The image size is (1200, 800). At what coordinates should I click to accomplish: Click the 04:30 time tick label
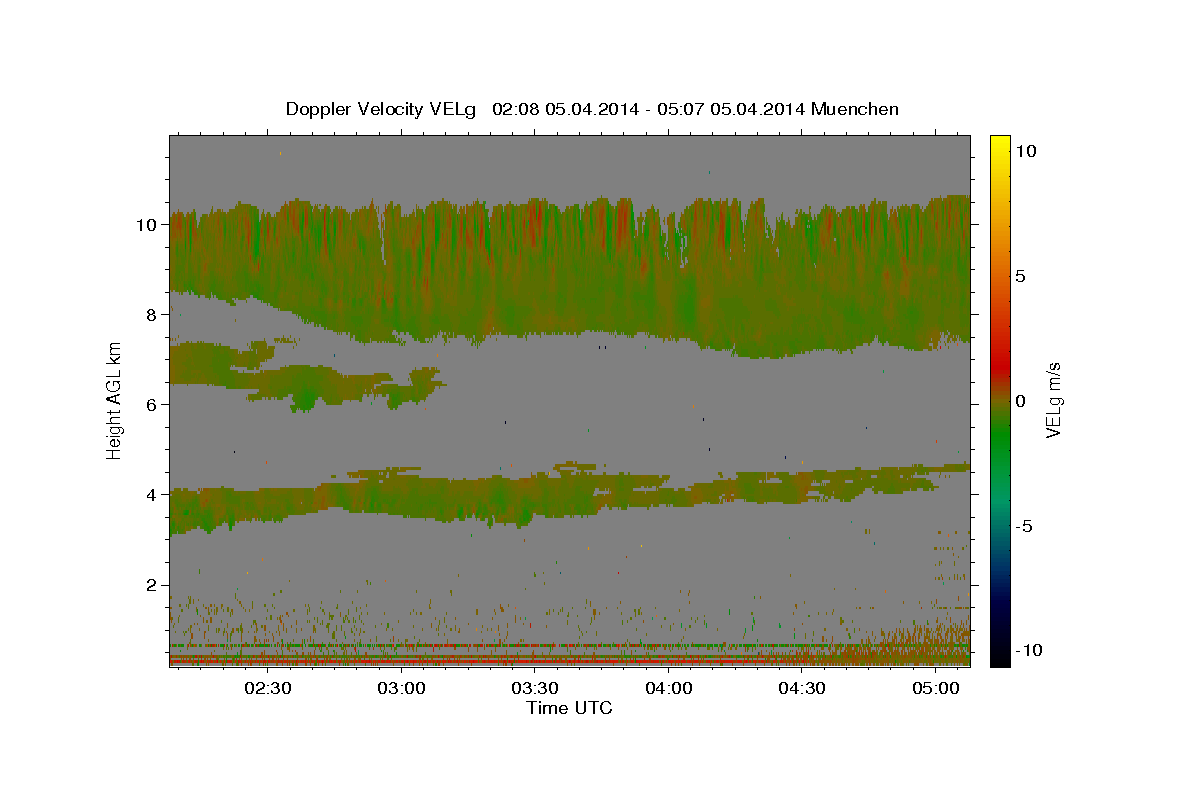tap(802, 688)
